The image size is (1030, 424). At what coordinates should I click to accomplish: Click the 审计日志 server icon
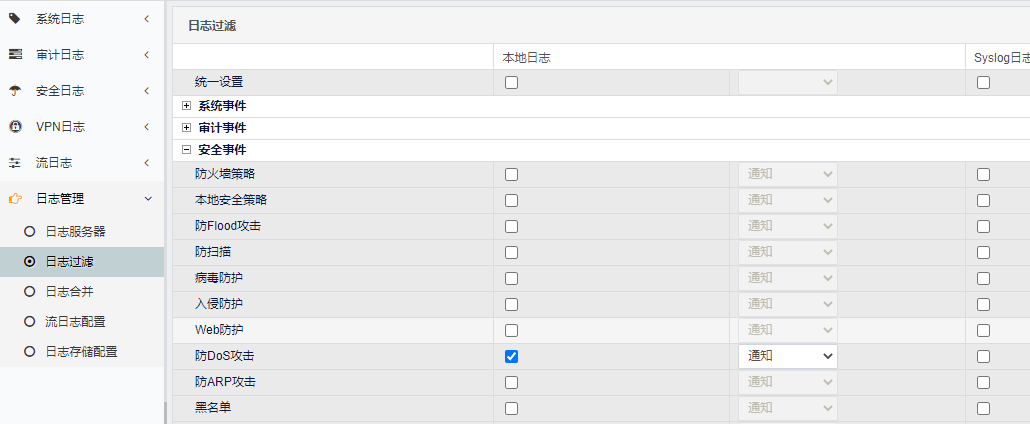tap(14, 55)
